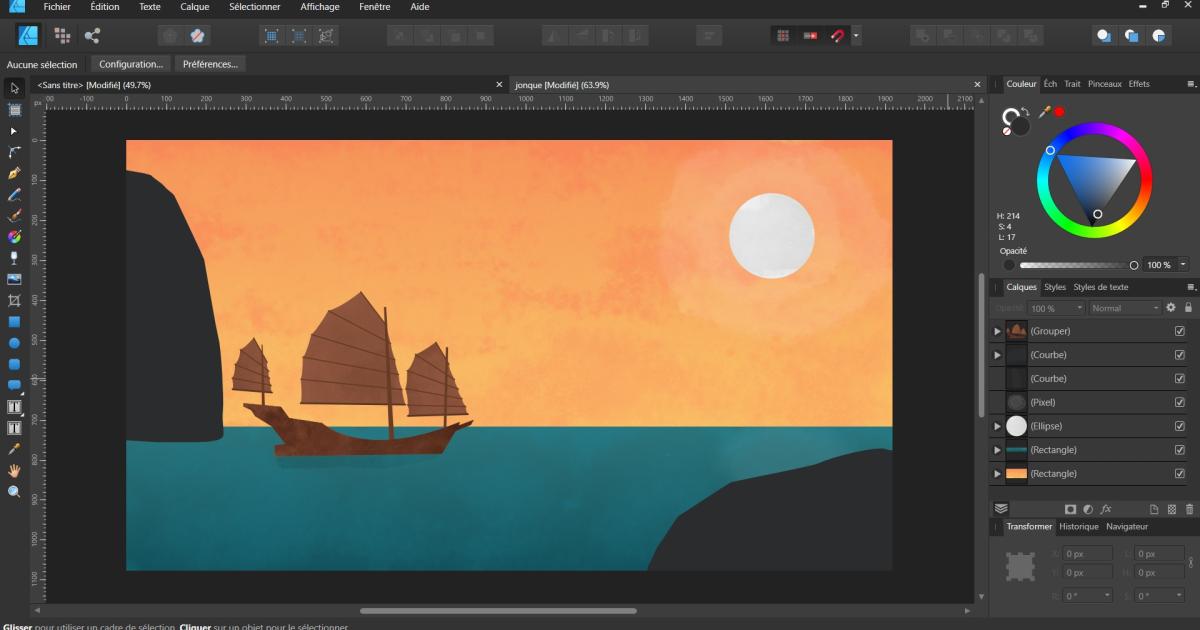
Task: Select the Ellipse shape tool
Action: [x=14, y=343]
